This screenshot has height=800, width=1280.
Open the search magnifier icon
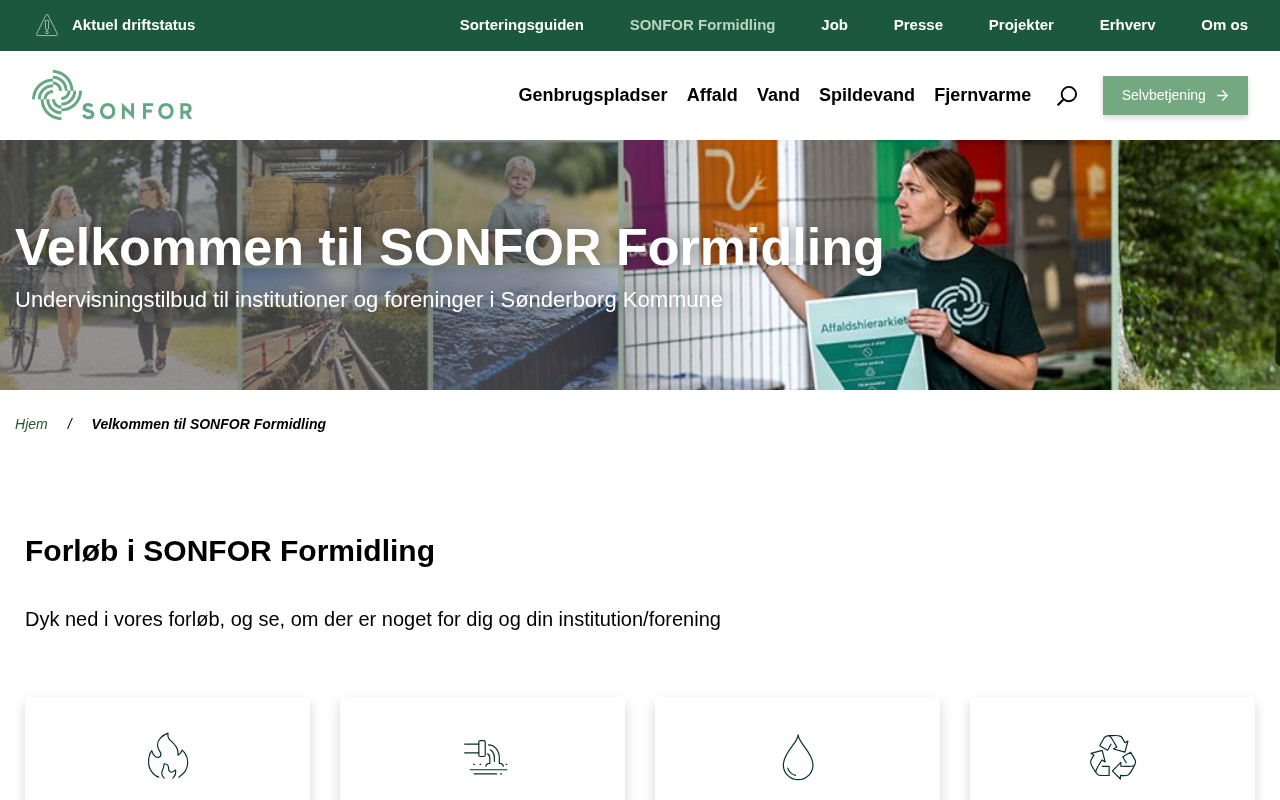click(x=1067, y=96)
